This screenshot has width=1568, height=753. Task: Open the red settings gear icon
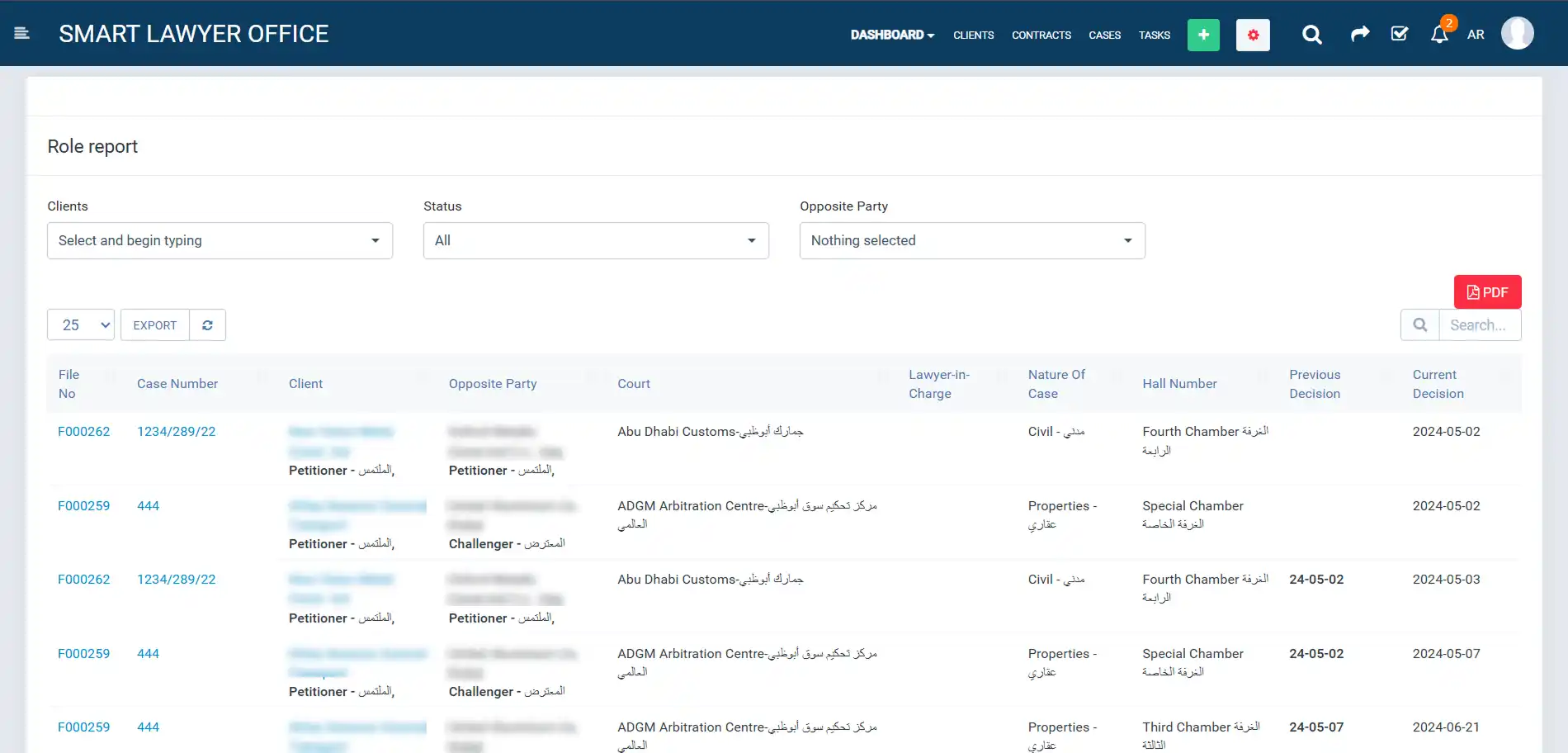tap(1253, 35)
